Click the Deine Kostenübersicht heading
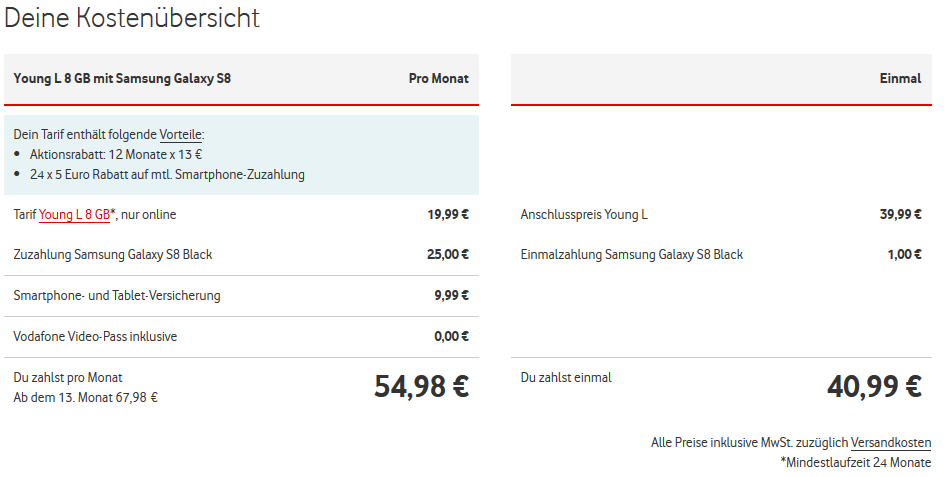947x477 pixels. pyautogui.click(x=132, y=18)
